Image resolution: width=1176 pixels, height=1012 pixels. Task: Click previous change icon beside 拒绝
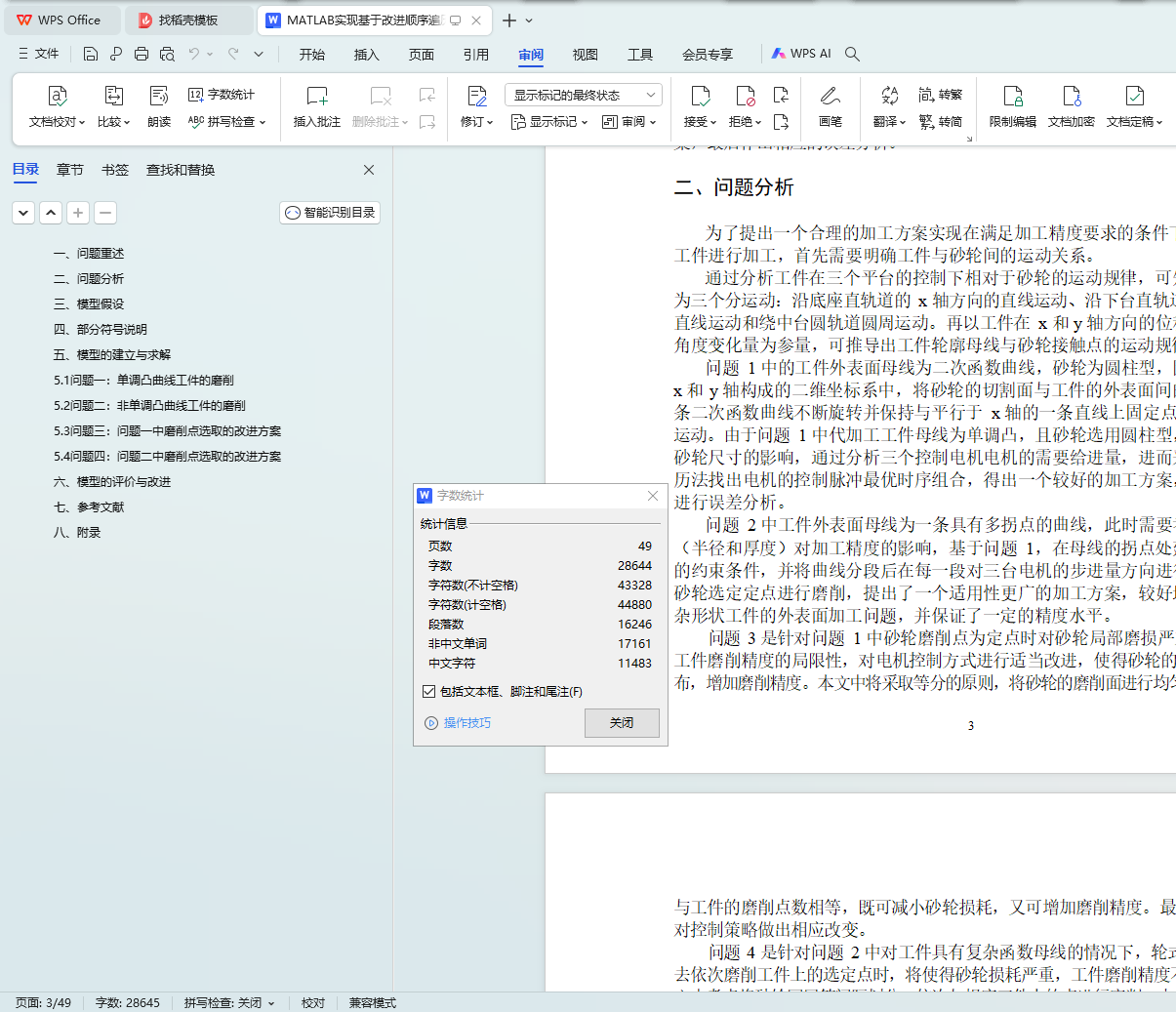[x=781, y=95]
